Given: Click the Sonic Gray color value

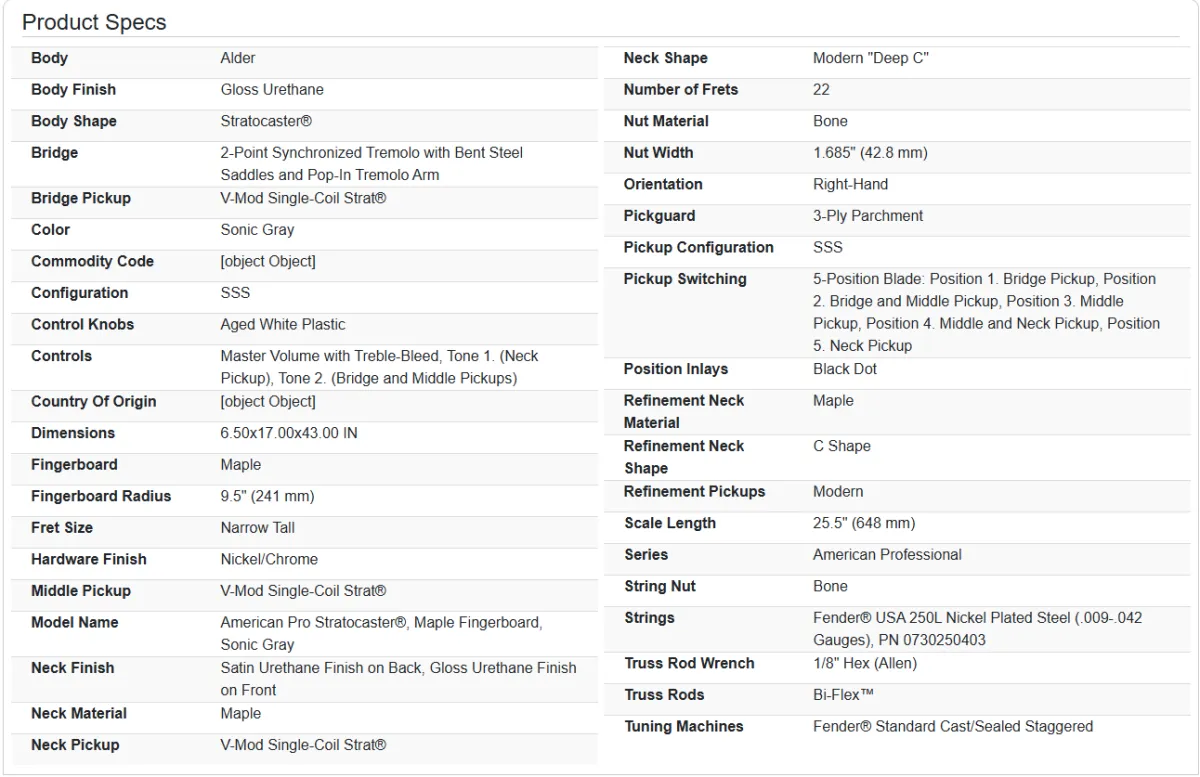Looking at the screenshot, I should (257, 230).
